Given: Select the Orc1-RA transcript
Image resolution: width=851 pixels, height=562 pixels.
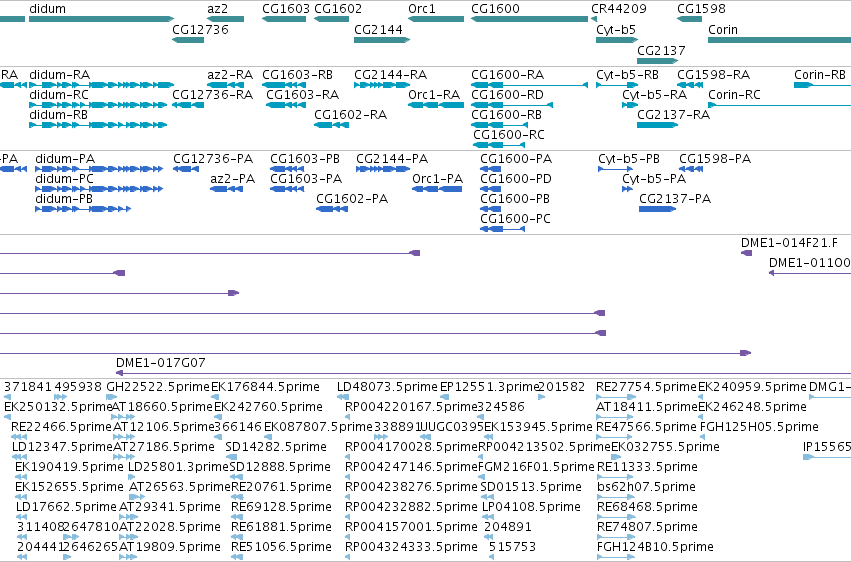Looking at the screenshot, I should (436, 105).
